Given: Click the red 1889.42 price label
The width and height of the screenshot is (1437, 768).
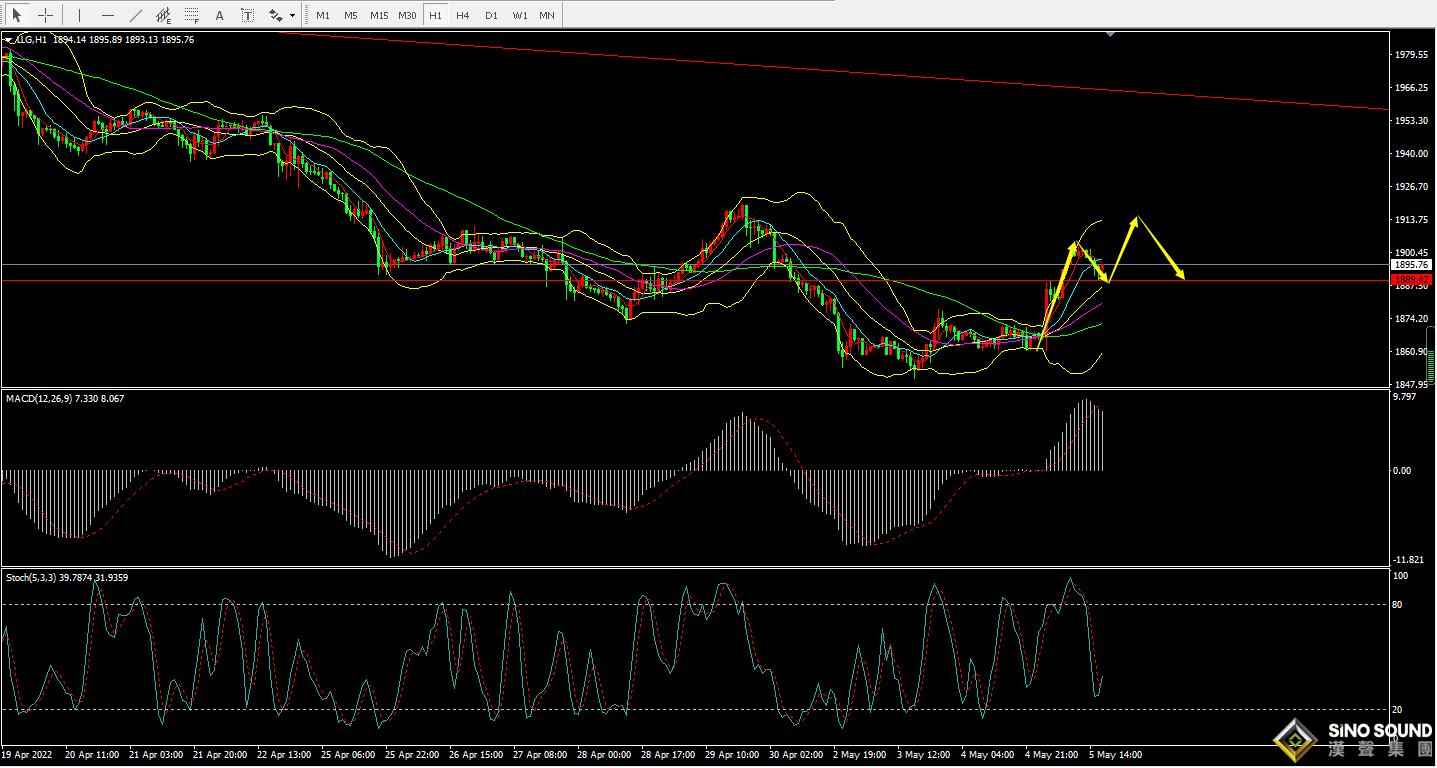Looking at the screenshot, I should 1411,280.
